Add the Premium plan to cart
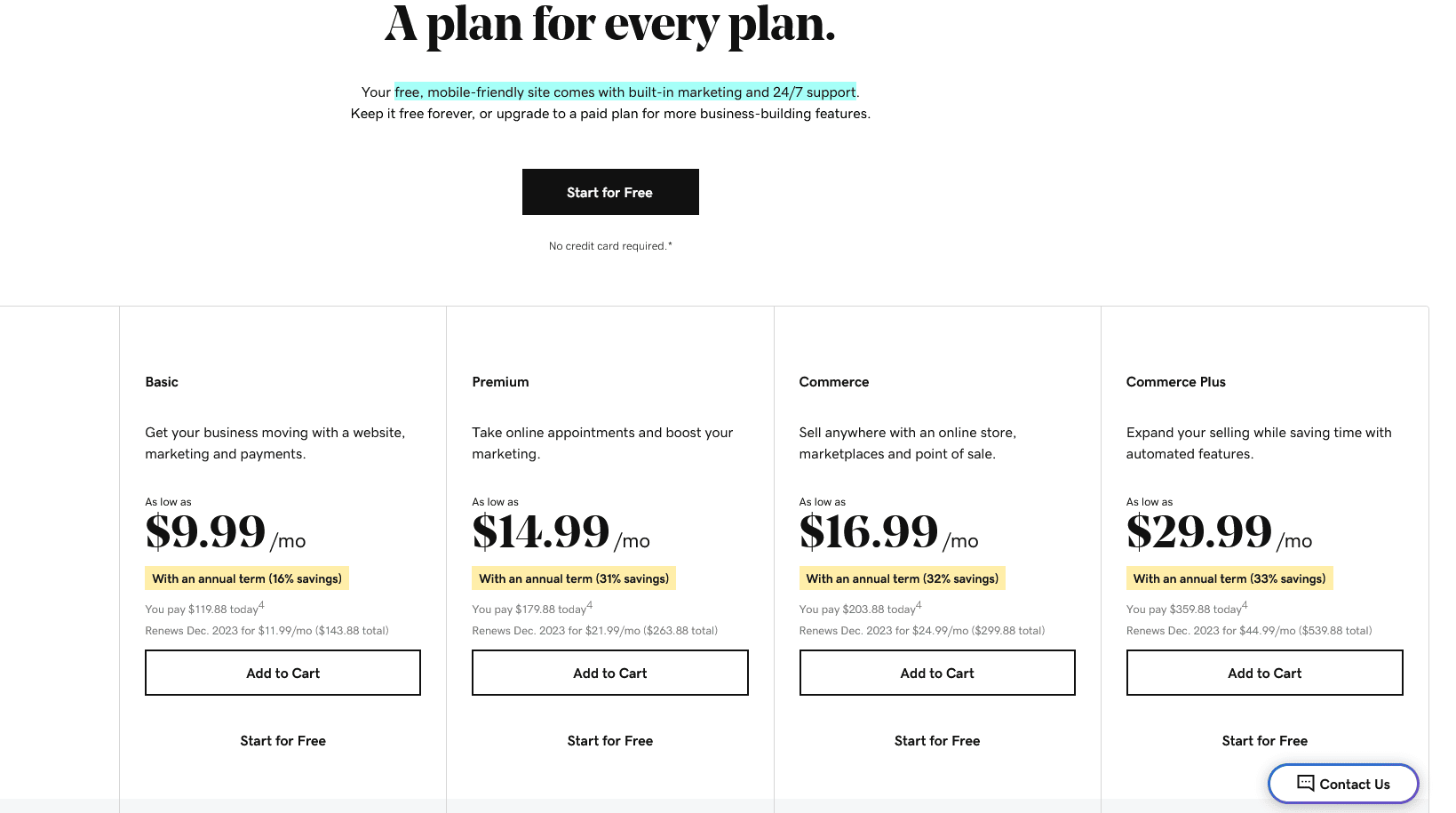This screenshot has width=1456, height=813. click(609, 673)
